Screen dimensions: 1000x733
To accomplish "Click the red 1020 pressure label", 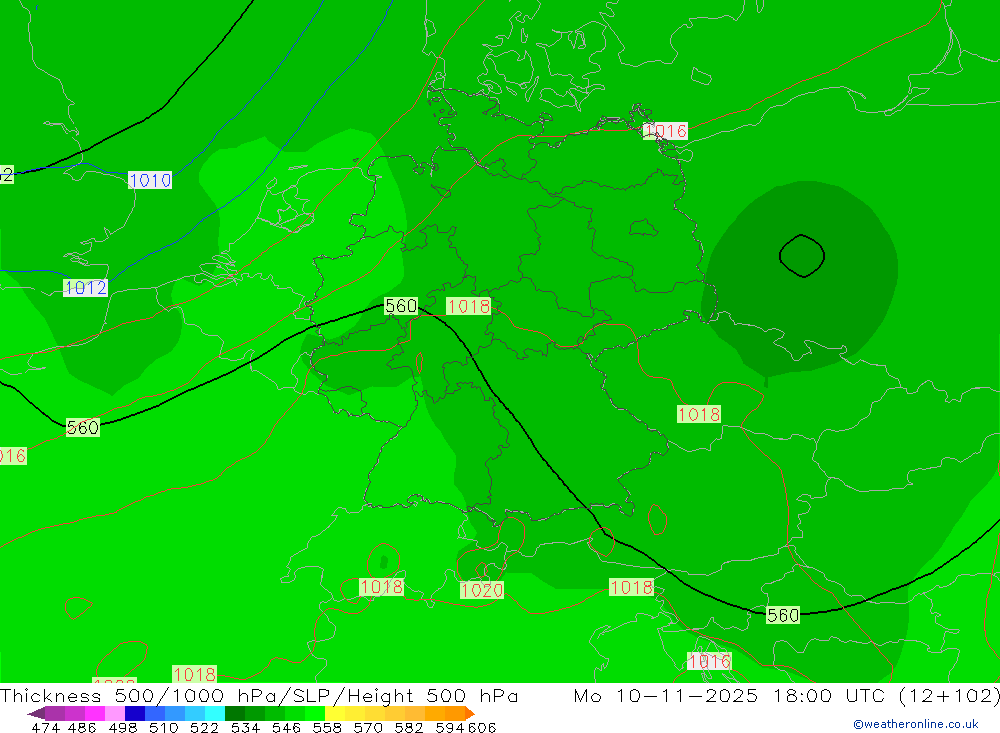I will [482, 590].
